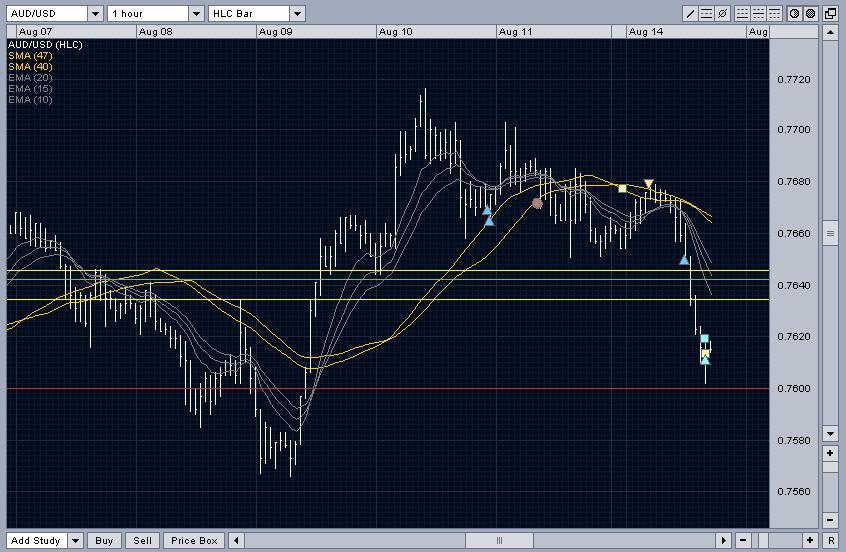Screen dimensions: 846x552
Task: Toggle the fully dotted circle display button
Action: (x=811, y=13)
